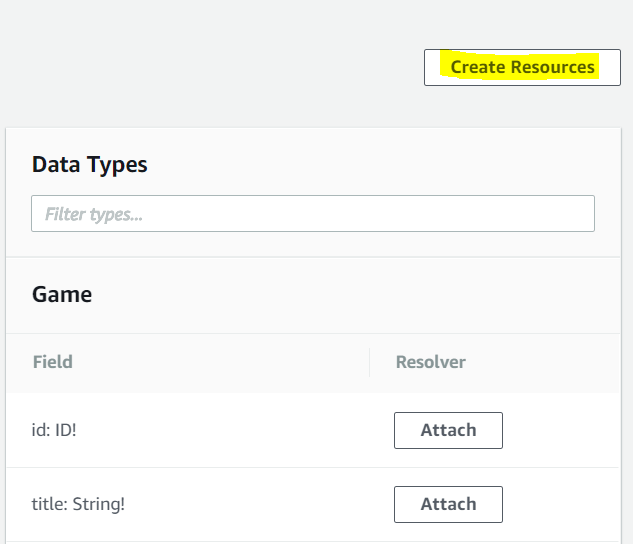
Task: Select the Game type heading
Action: (x=62, y=295)
